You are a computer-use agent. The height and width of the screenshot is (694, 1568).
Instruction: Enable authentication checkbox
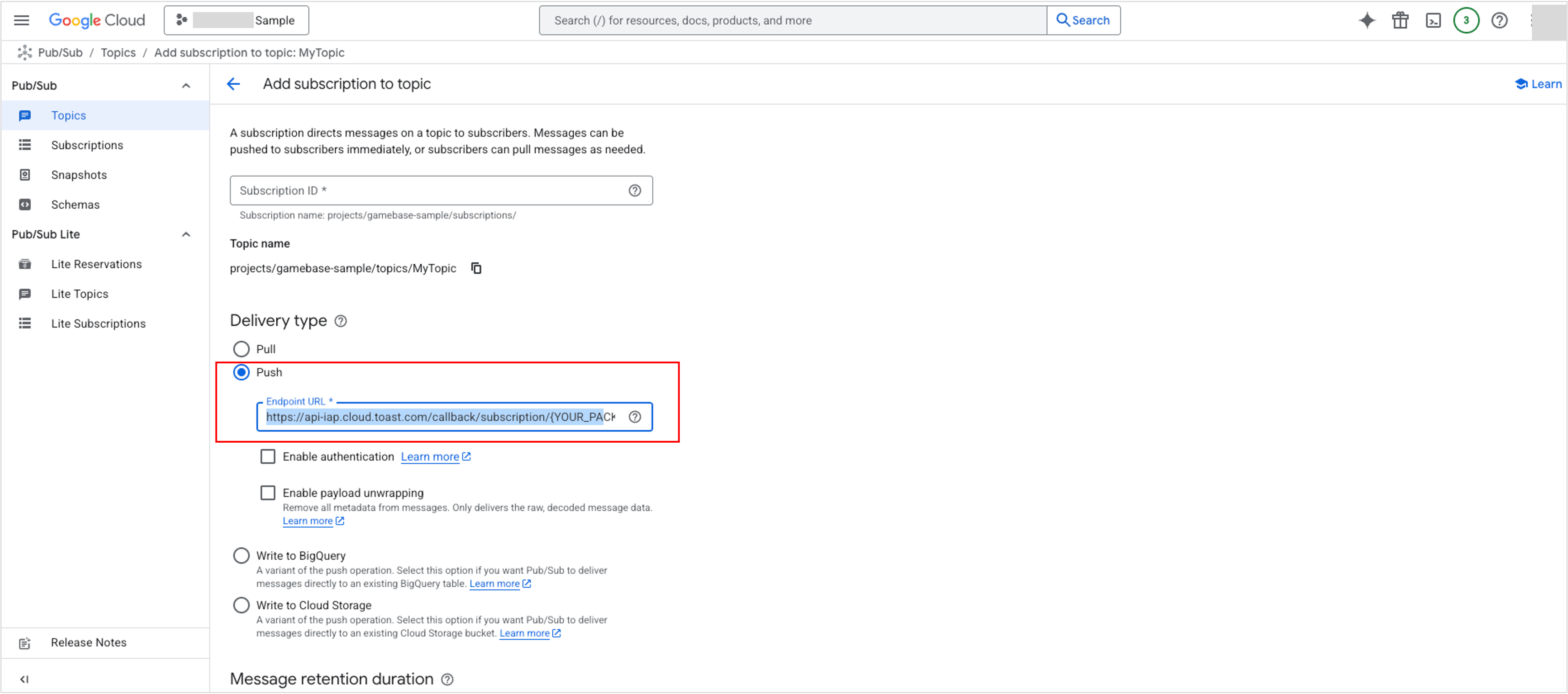click(x=268, y=457)
